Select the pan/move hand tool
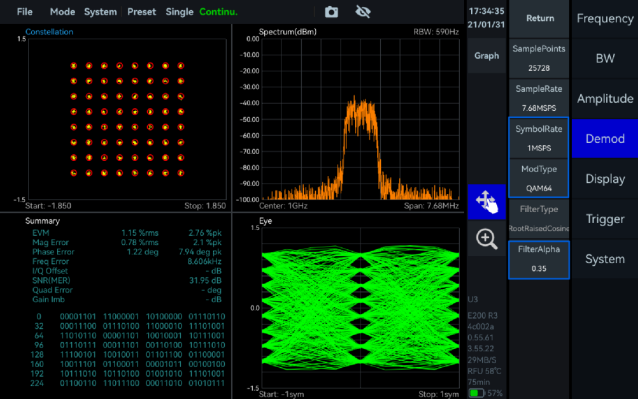 click(486, 202)
